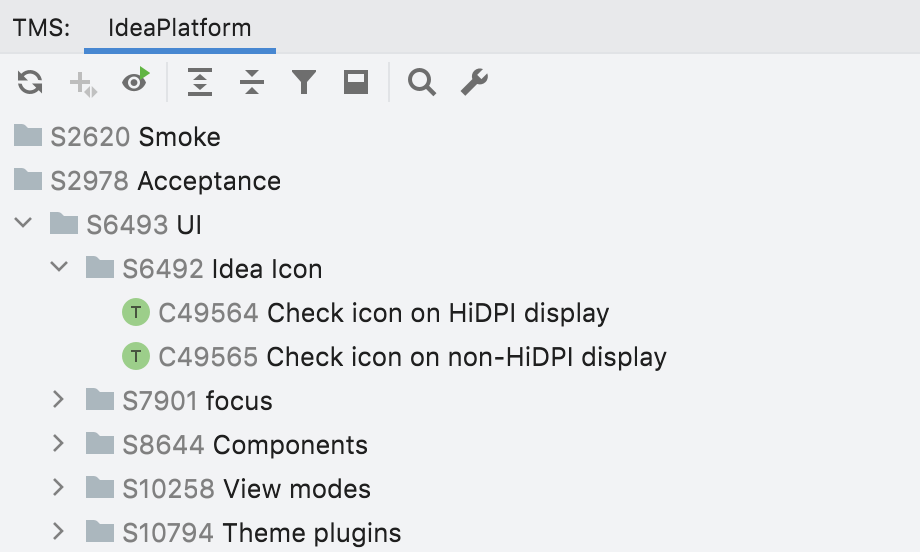The image size is (920, 552).
Task: Toggle the preview panel icon
Action: pyautogui.click(x=356, y=82)
